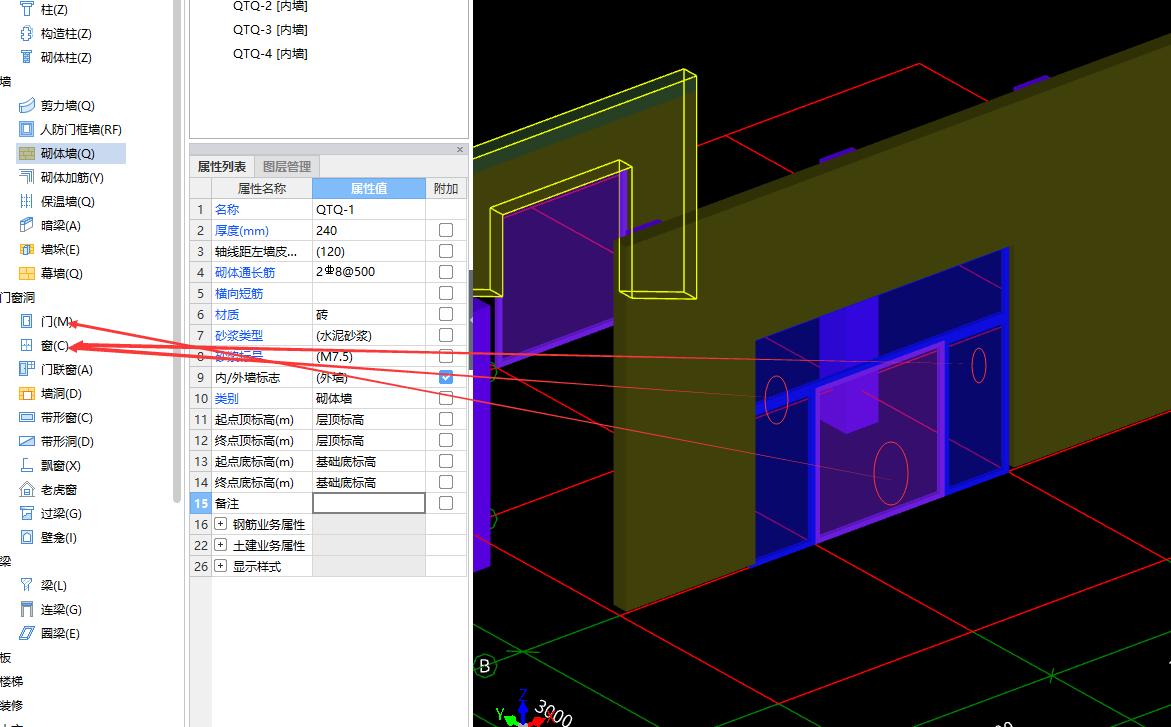The image size is (1171, 727).
Task: Open the 装修 category in component list
Action: tap(11, 705)
